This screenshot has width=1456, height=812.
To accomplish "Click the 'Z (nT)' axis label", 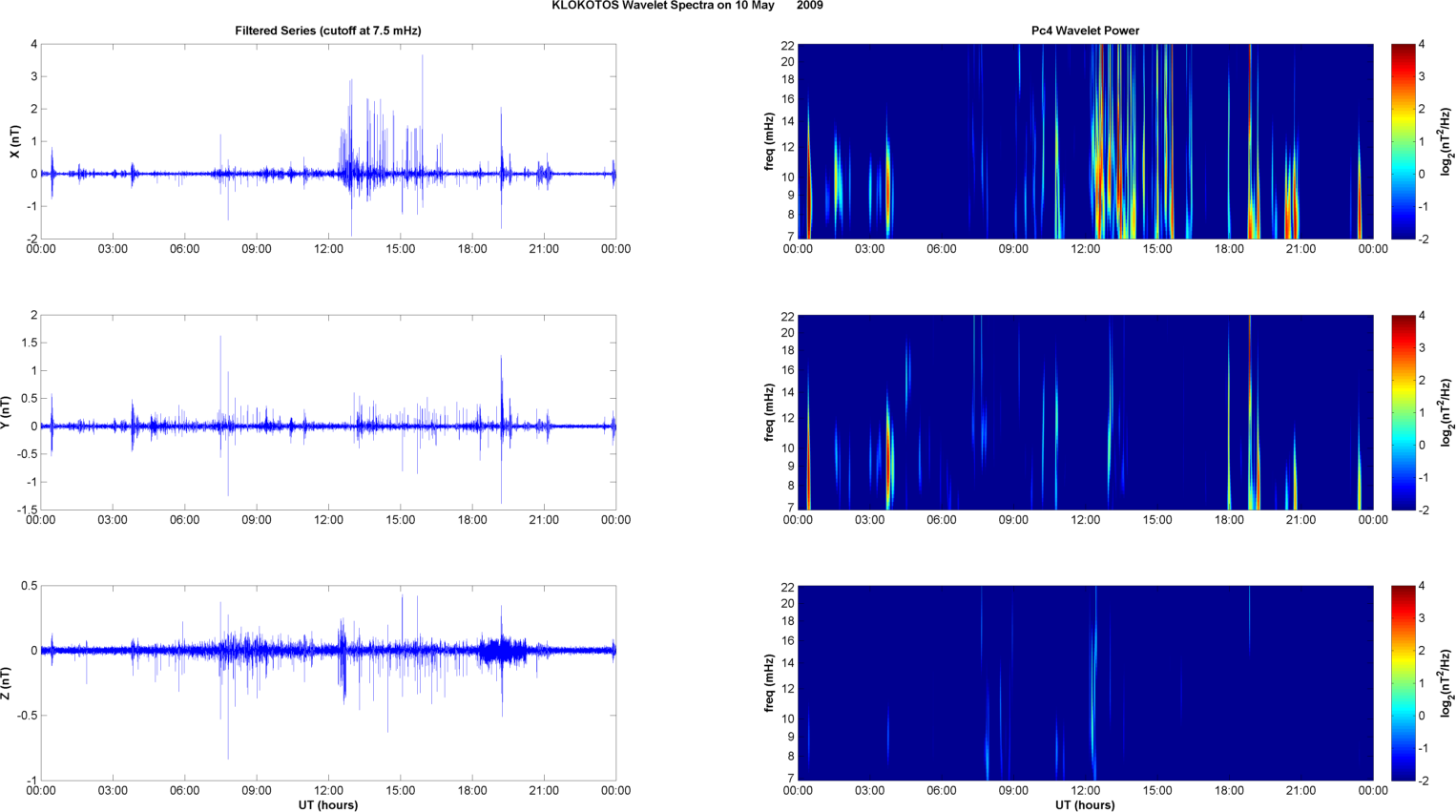I will click(x=6, y=683).
